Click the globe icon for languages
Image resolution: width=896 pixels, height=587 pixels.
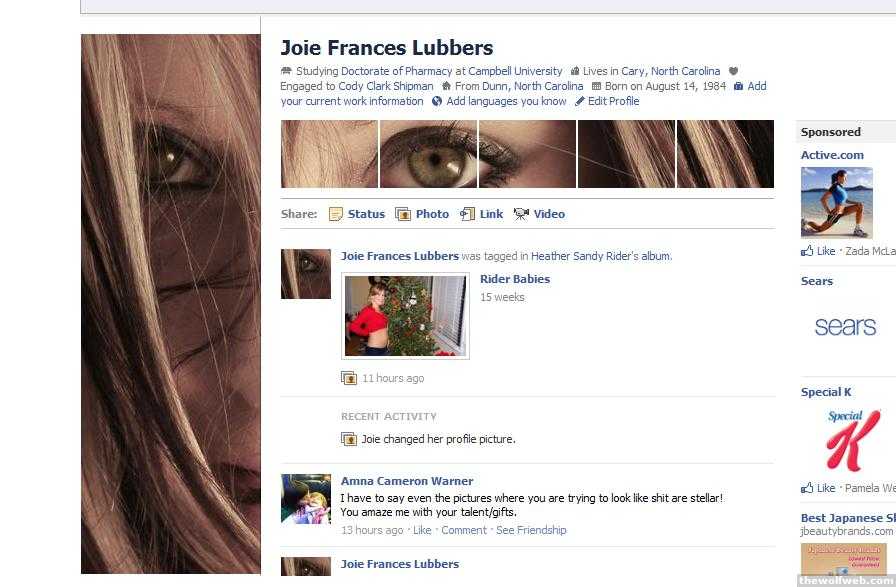click(x=437, y=101)
